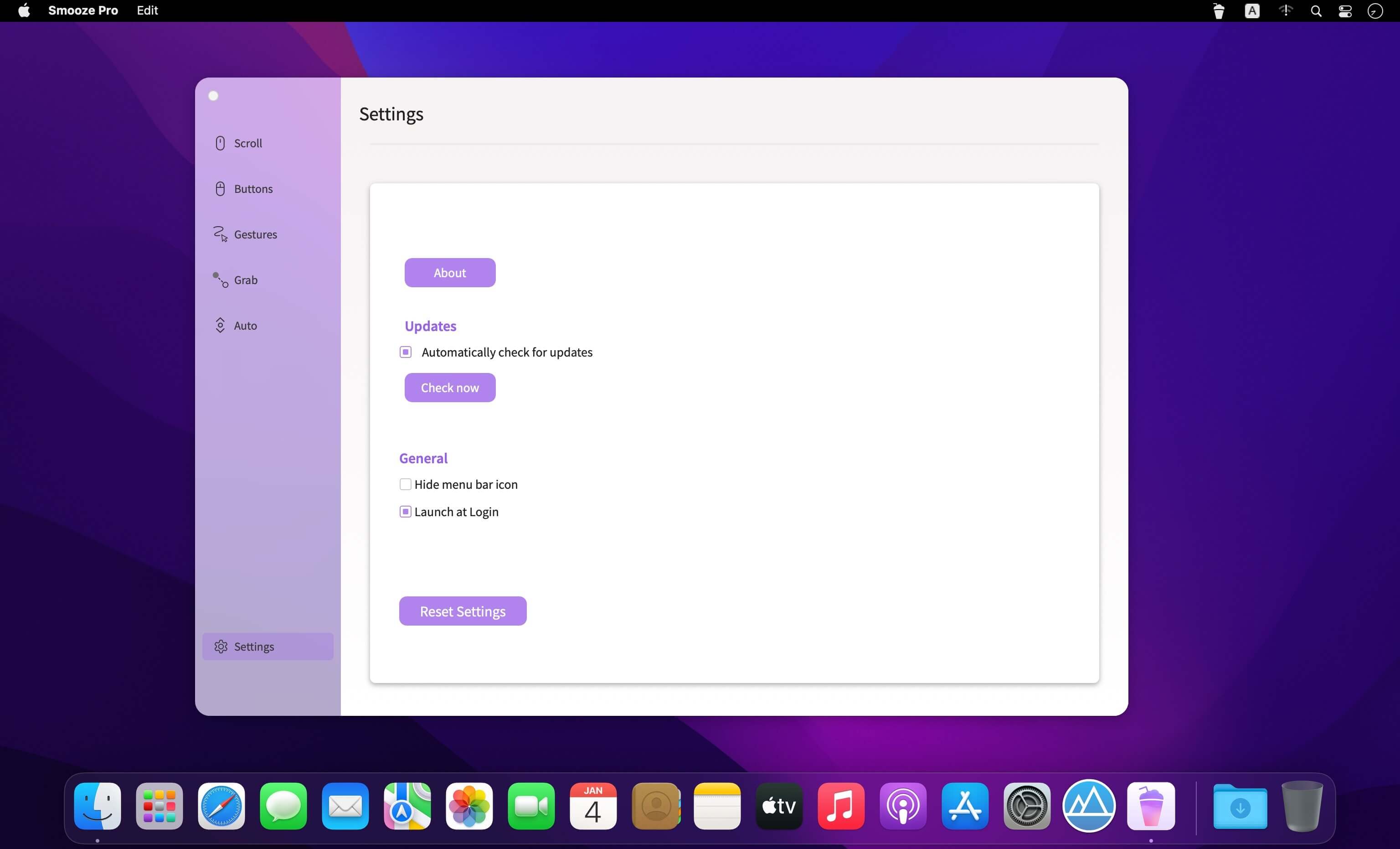Open the Scroll section mouse icon
This screenshot has width=1400, height=849.
(x=220, y=143)
